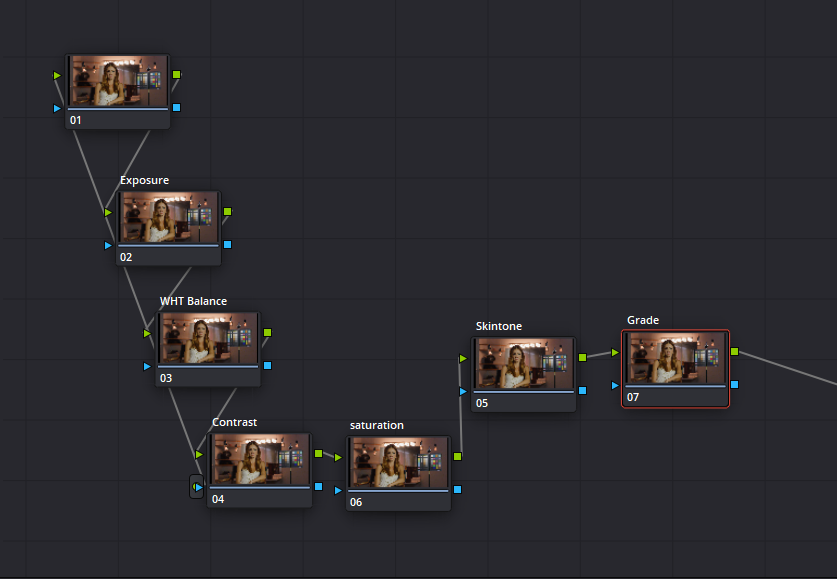
Task: Click the "Exposure" label text
Action: point(145,180)
